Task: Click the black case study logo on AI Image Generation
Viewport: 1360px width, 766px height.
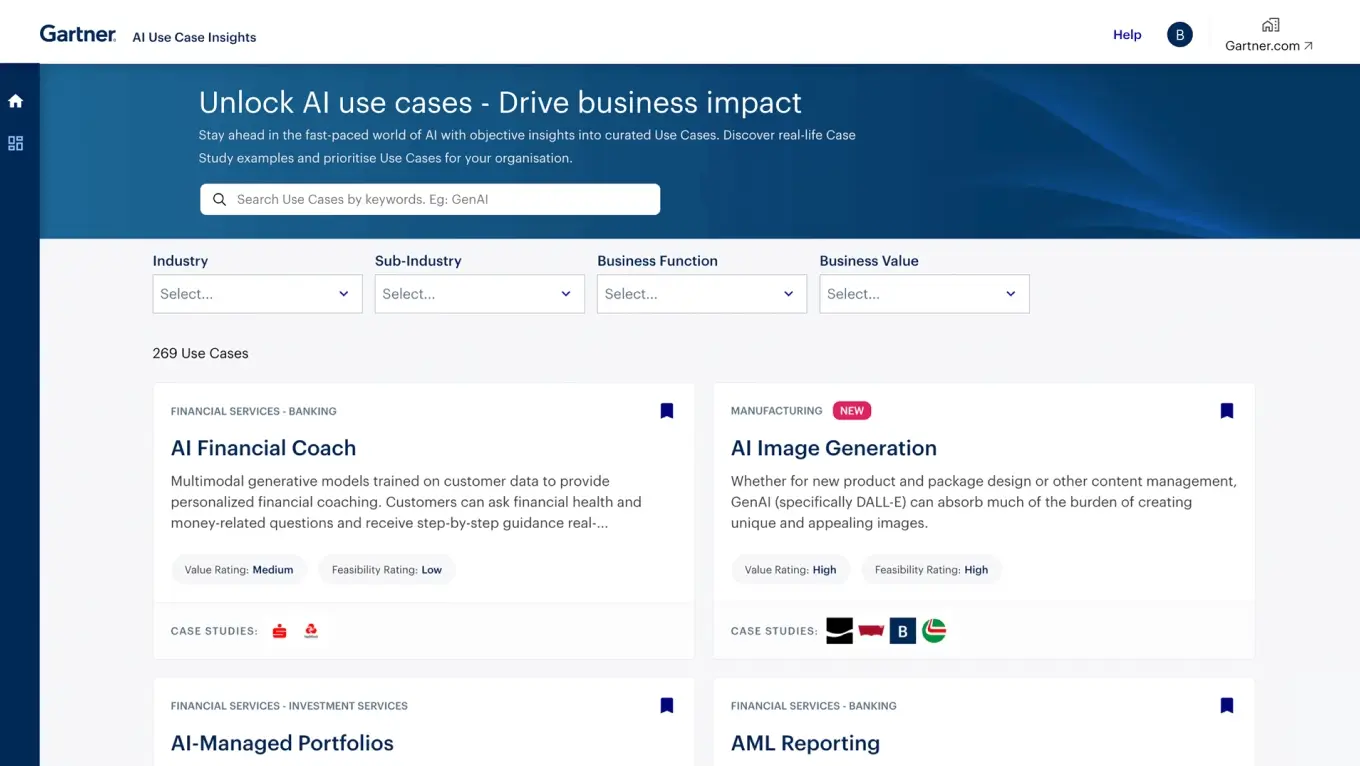Action: pyautogui.click(x=839, y=630)
